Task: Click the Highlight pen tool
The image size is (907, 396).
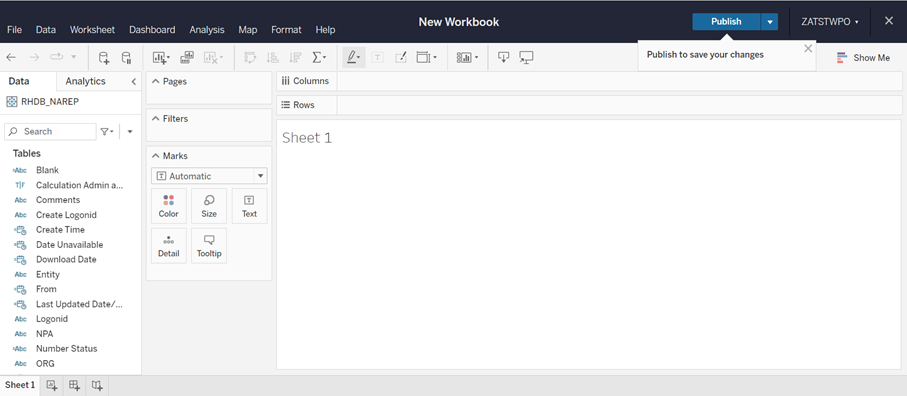Action: [353, 57]
